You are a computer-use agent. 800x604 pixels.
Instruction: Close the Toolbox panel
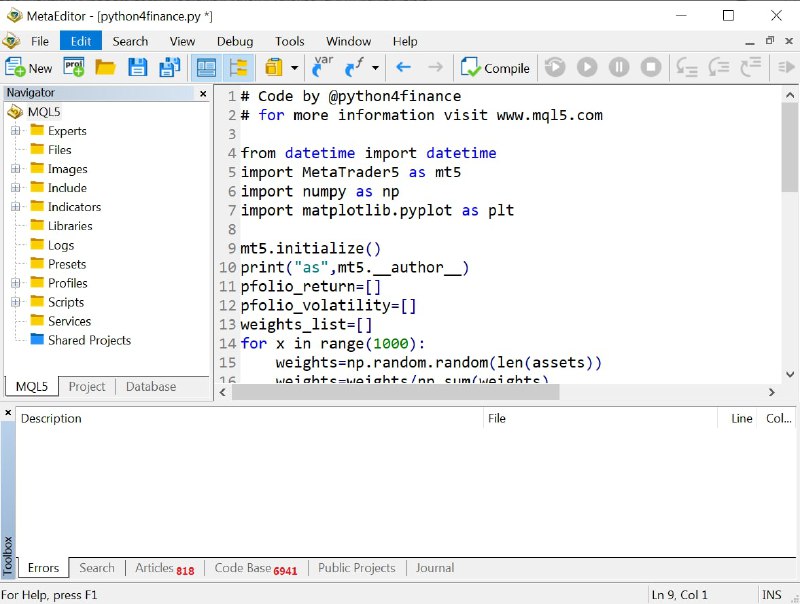click(x=8, y=412)
